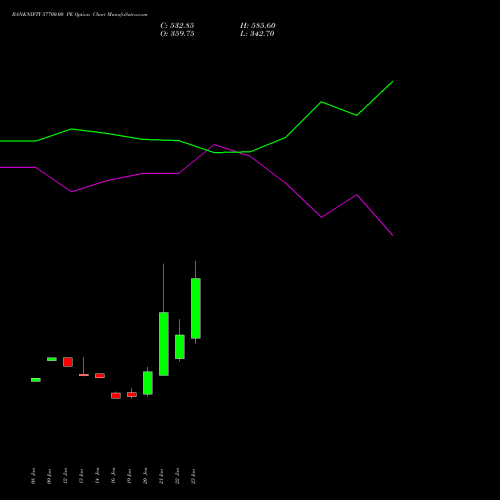
Task: Click the 20 Jan green candle
Action: [x=148, y=383]
